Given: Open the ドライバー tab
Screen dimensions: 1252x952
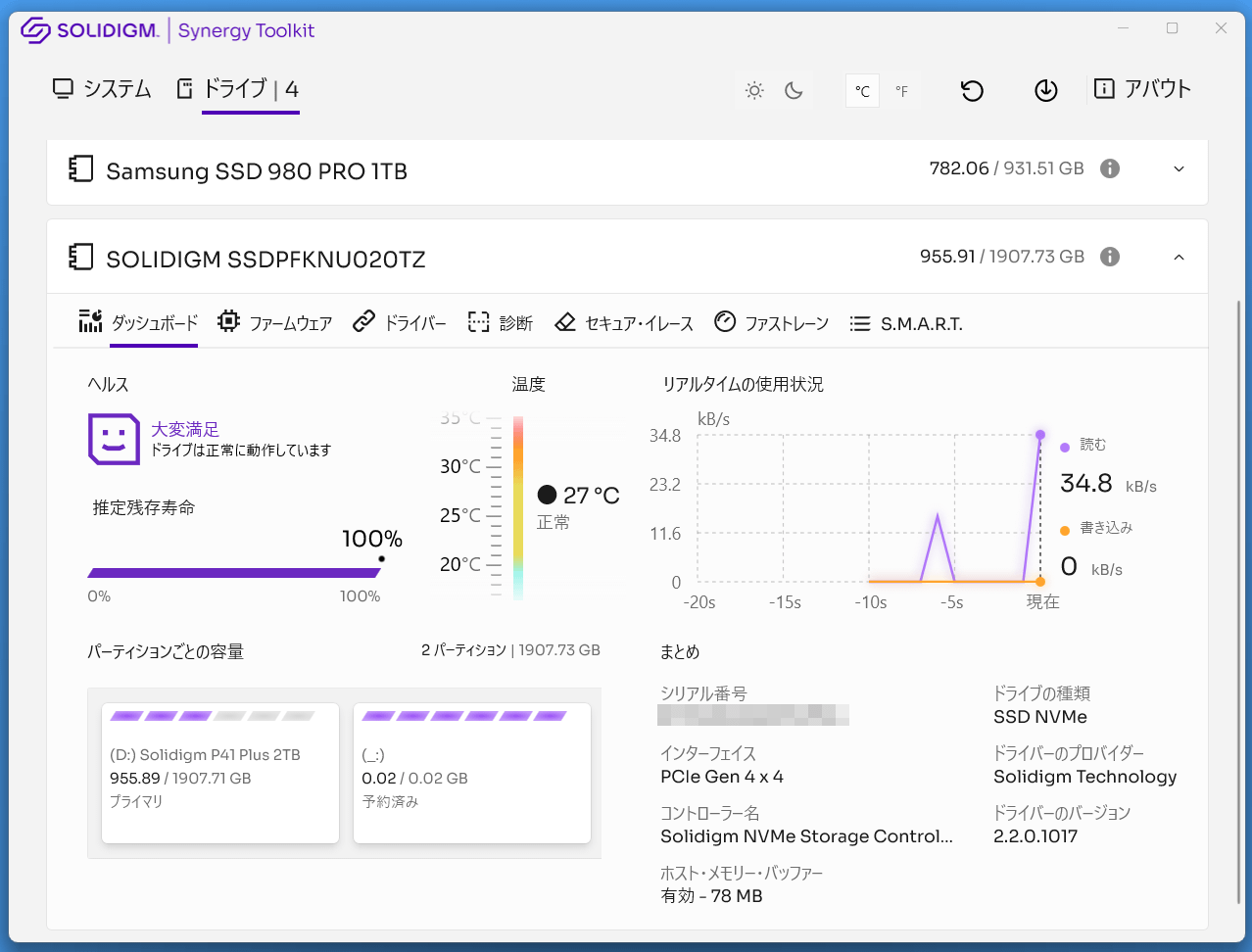Looking at the screenshot, I should pyautogui.click(x=400, y=322).
